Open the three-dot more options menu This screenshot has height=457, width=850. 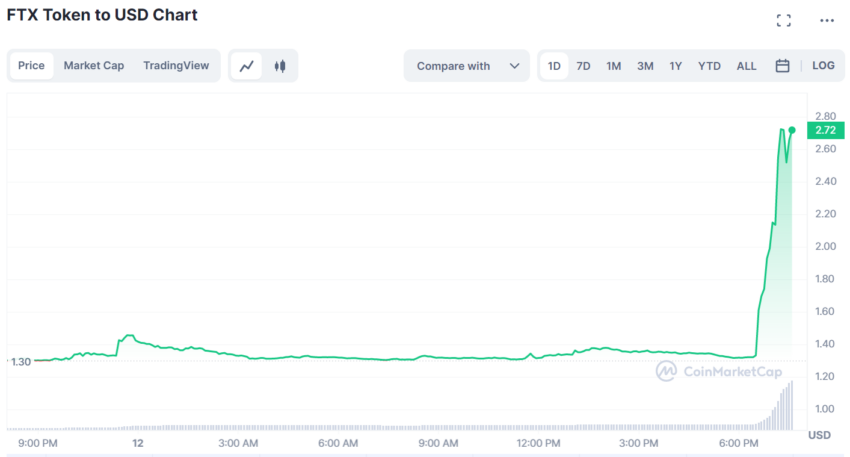click(x=827, y=21)
